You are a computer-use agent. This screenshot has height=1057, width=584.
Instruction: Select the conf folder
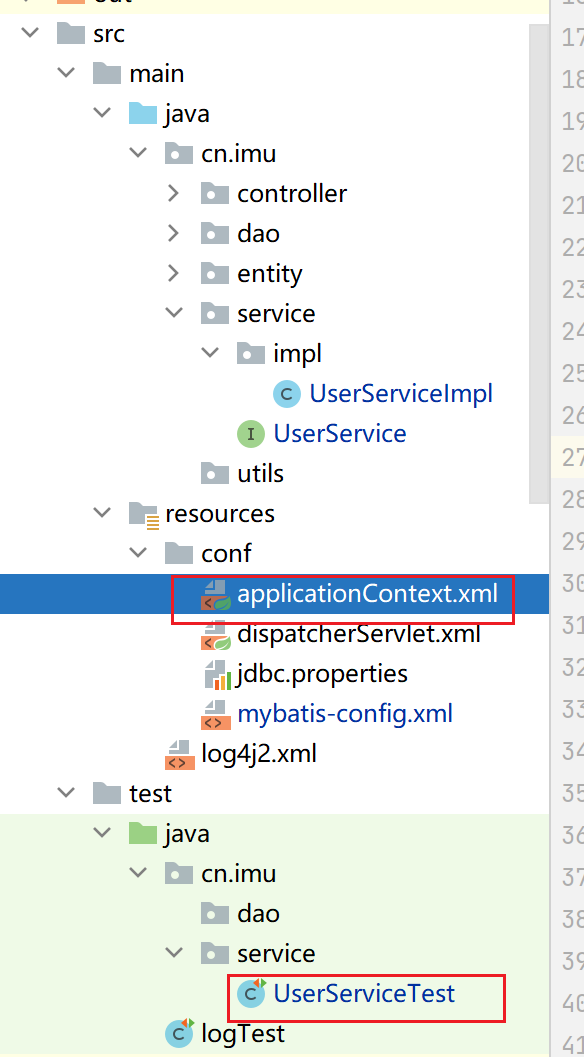point(226,553)
